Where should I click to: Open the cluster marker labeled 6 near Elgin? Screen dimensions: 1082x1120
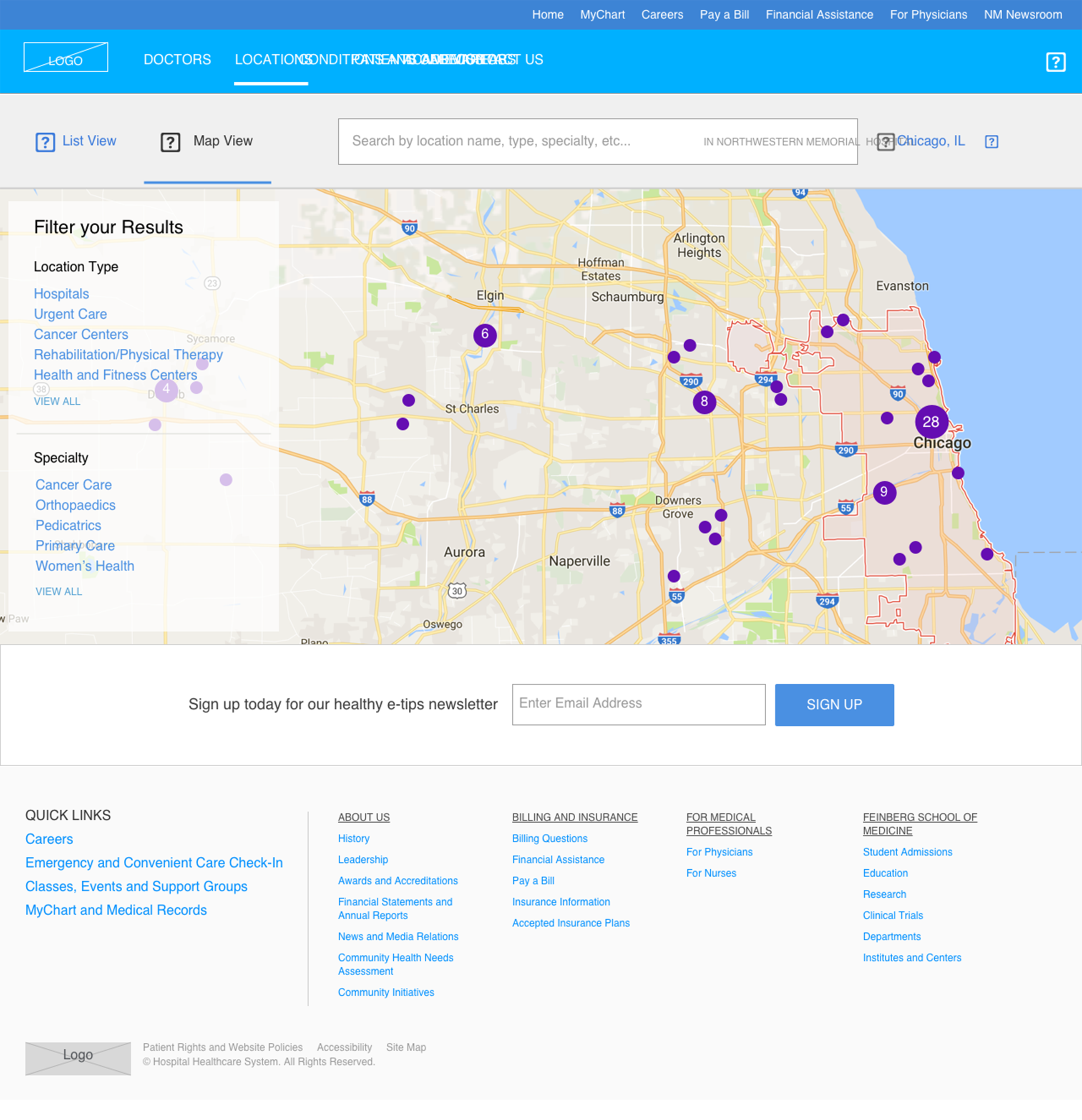(x=485, y=335)
